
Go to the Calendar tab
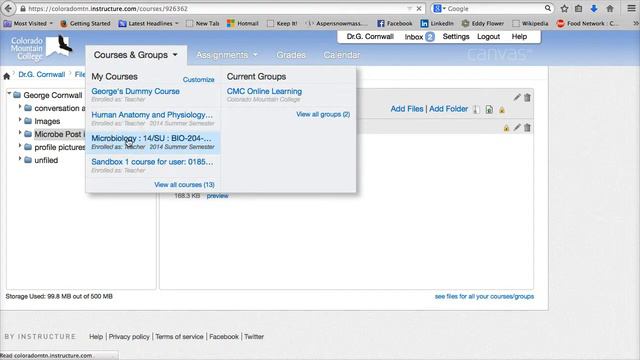[342, 55]
